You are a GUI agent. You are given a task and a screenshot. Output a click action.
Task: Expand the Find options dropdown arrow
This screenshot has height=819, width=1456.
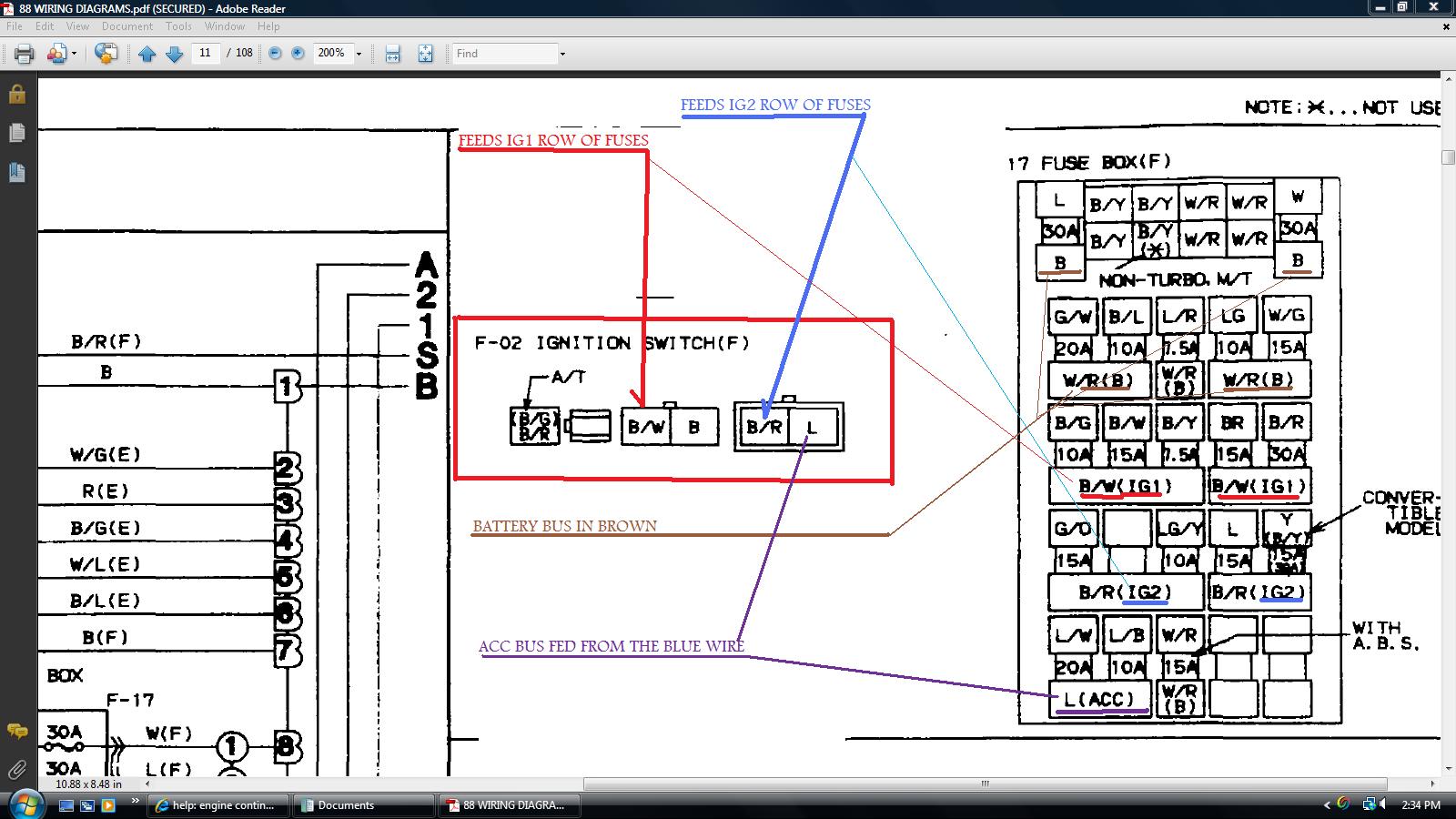point(562,54)
